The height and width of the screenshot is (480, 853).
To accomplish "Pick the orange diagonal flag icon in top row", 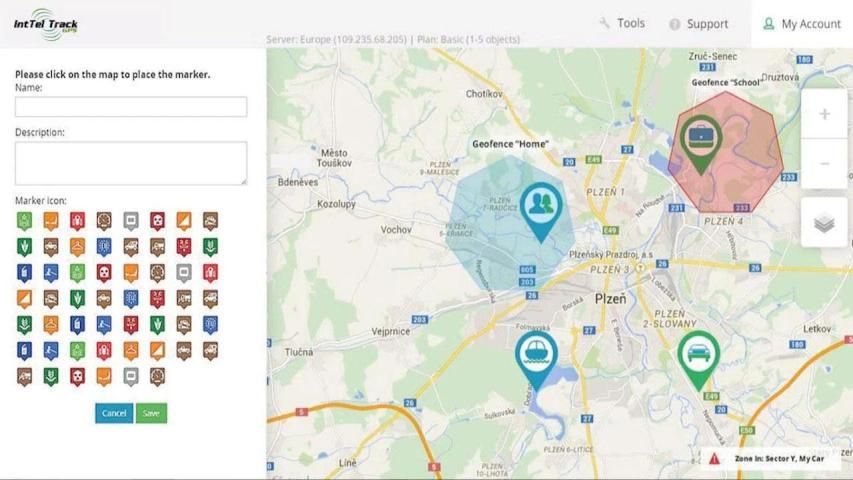I will (x=184, y=221).
